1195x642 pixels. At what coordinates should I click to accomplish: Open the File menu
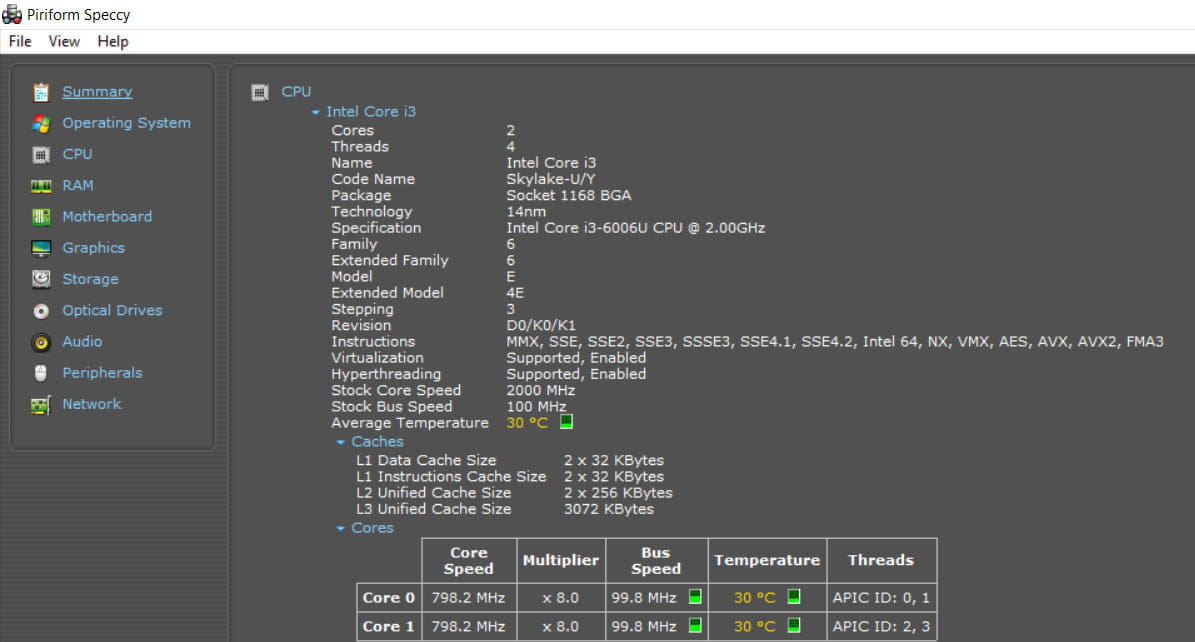[x=20, y=41]
